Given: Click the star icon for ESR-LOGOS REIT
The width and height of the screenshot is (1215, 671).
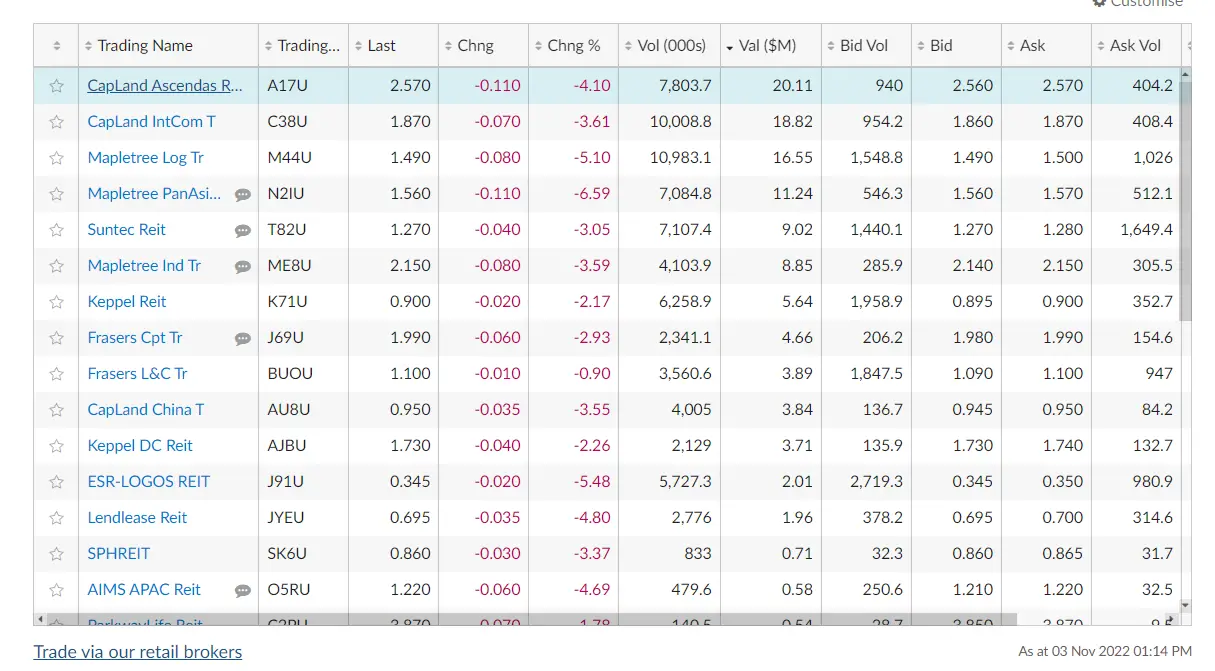Looking at the screenshot, I should [x=56, y=482].
